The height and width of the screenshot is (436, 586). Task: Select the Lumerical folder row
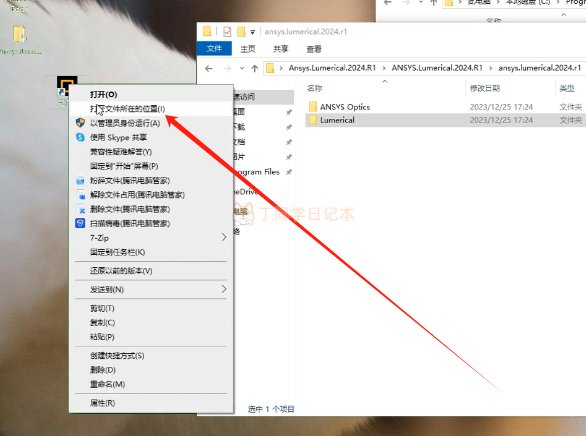pos(445,120)
